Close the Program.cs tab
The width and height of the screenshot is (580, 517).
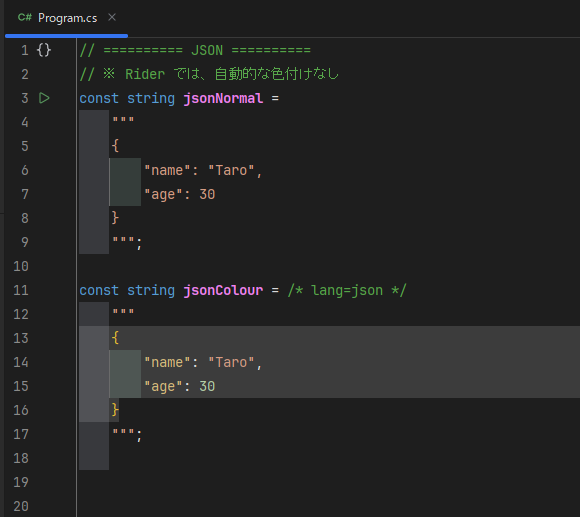tap(112, 17)
